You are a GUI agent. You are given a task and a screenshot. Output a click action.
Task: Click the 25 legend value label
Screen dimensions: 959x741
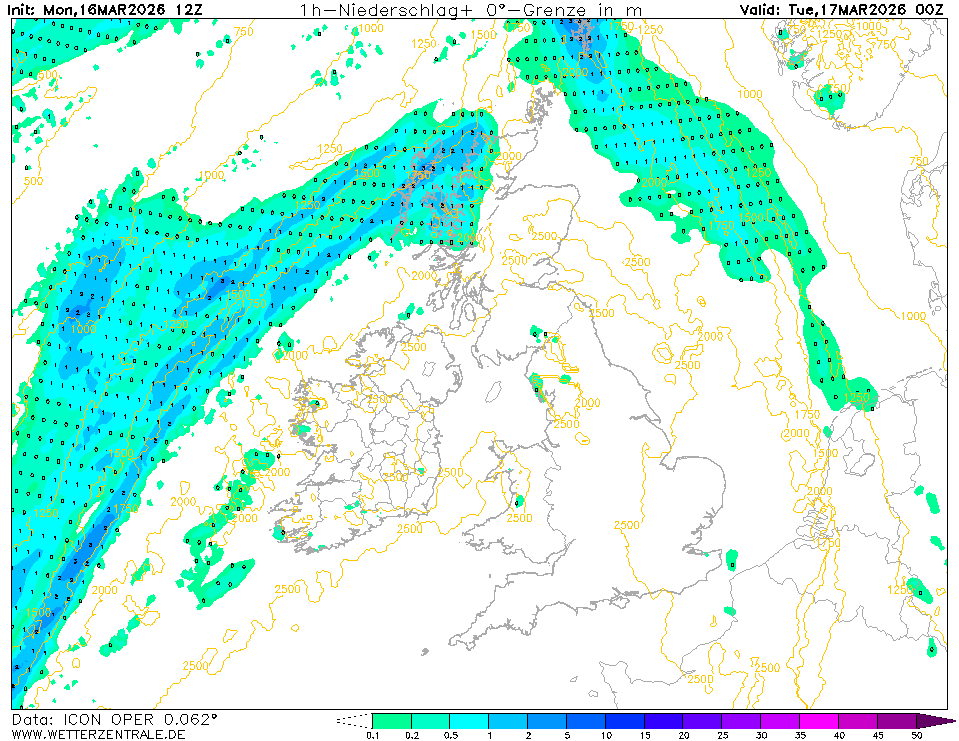pos(723,735)
